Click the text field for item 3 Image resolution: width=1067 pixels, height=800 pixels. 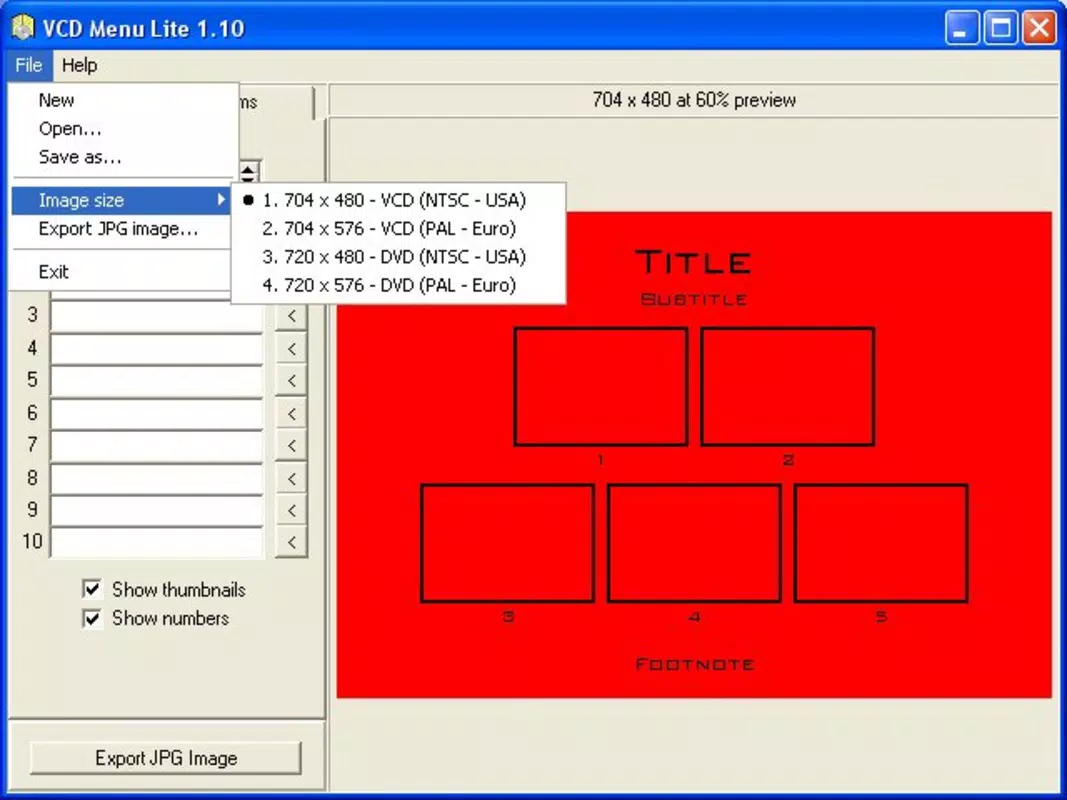click(x=157, y=316)
